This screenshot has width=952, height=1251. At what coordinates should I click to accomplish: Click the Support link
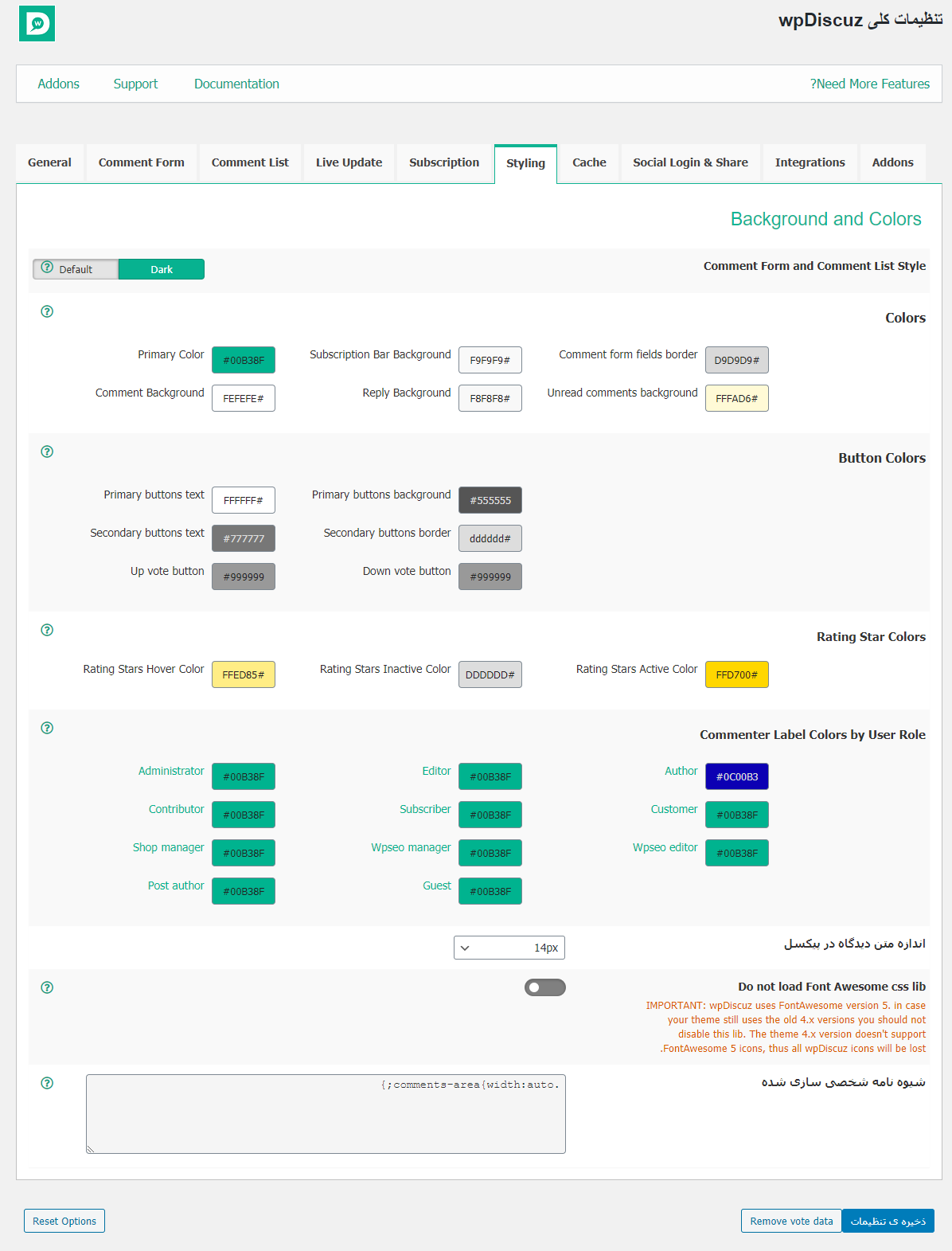(135, 84)
